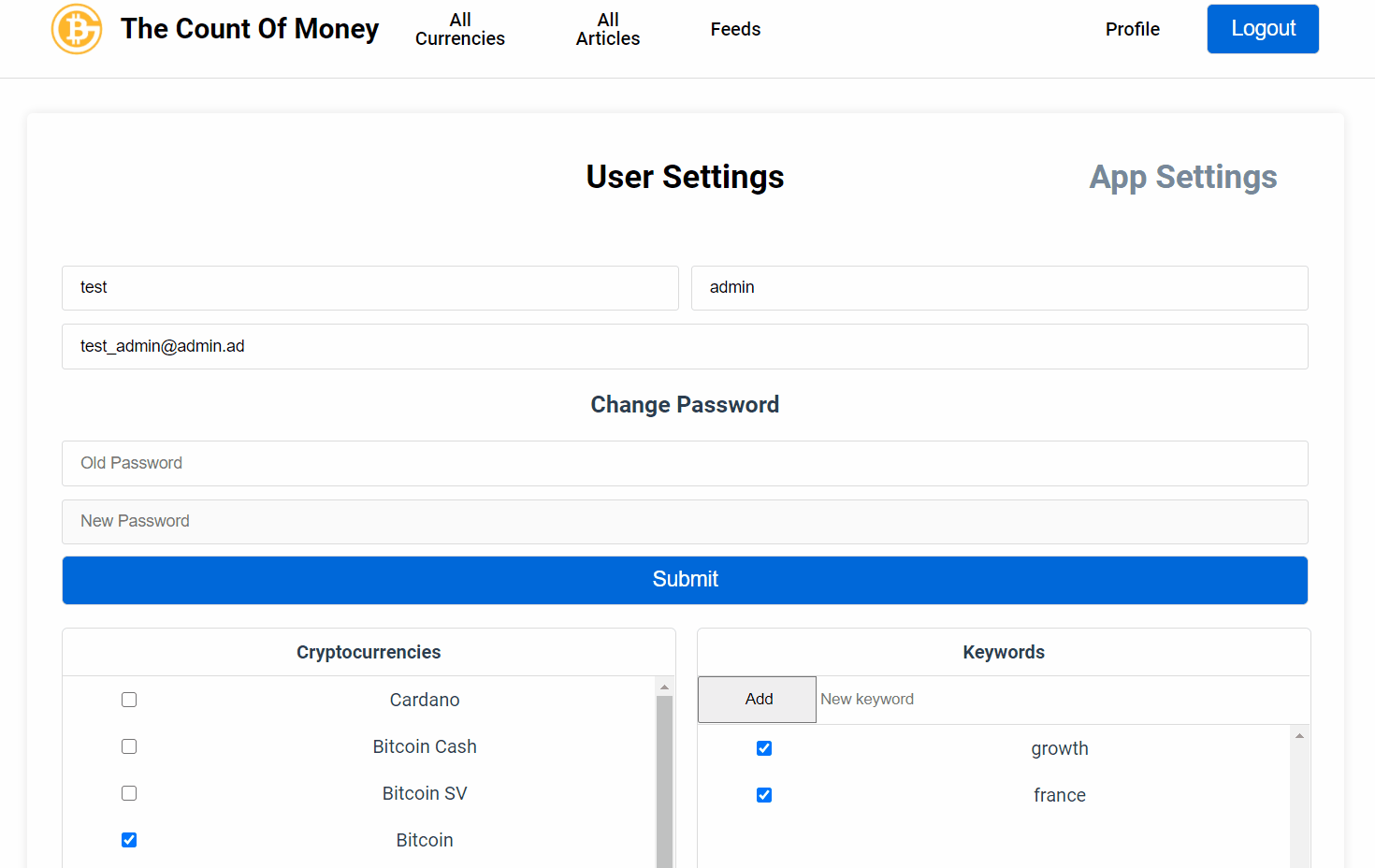Image resolution: width=1375 pixels, height=868 pixels.
Task: Click the Add keyword button
Action: point(757,700)
